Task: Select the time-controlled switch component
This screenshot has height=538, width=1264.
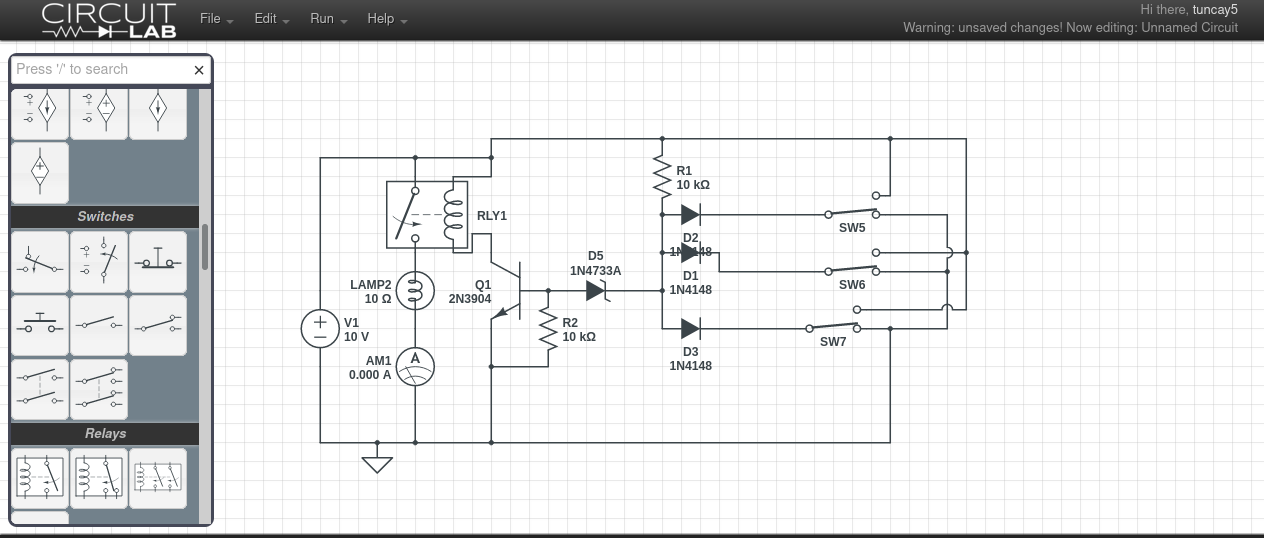Action: pyautogui.click(x=40, y=262)
